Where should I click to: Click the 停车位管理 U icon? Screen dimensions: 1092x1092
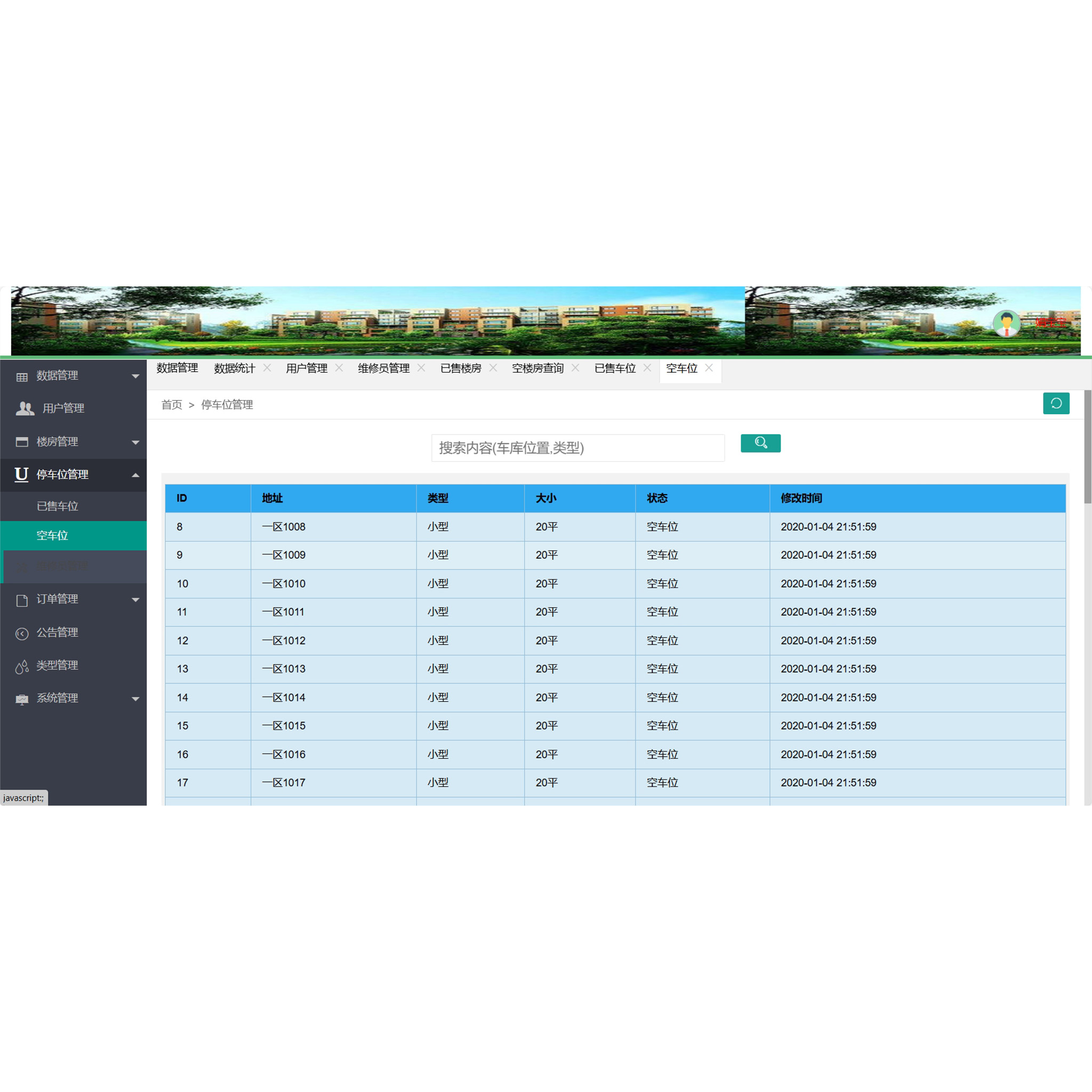pos(21,475)
